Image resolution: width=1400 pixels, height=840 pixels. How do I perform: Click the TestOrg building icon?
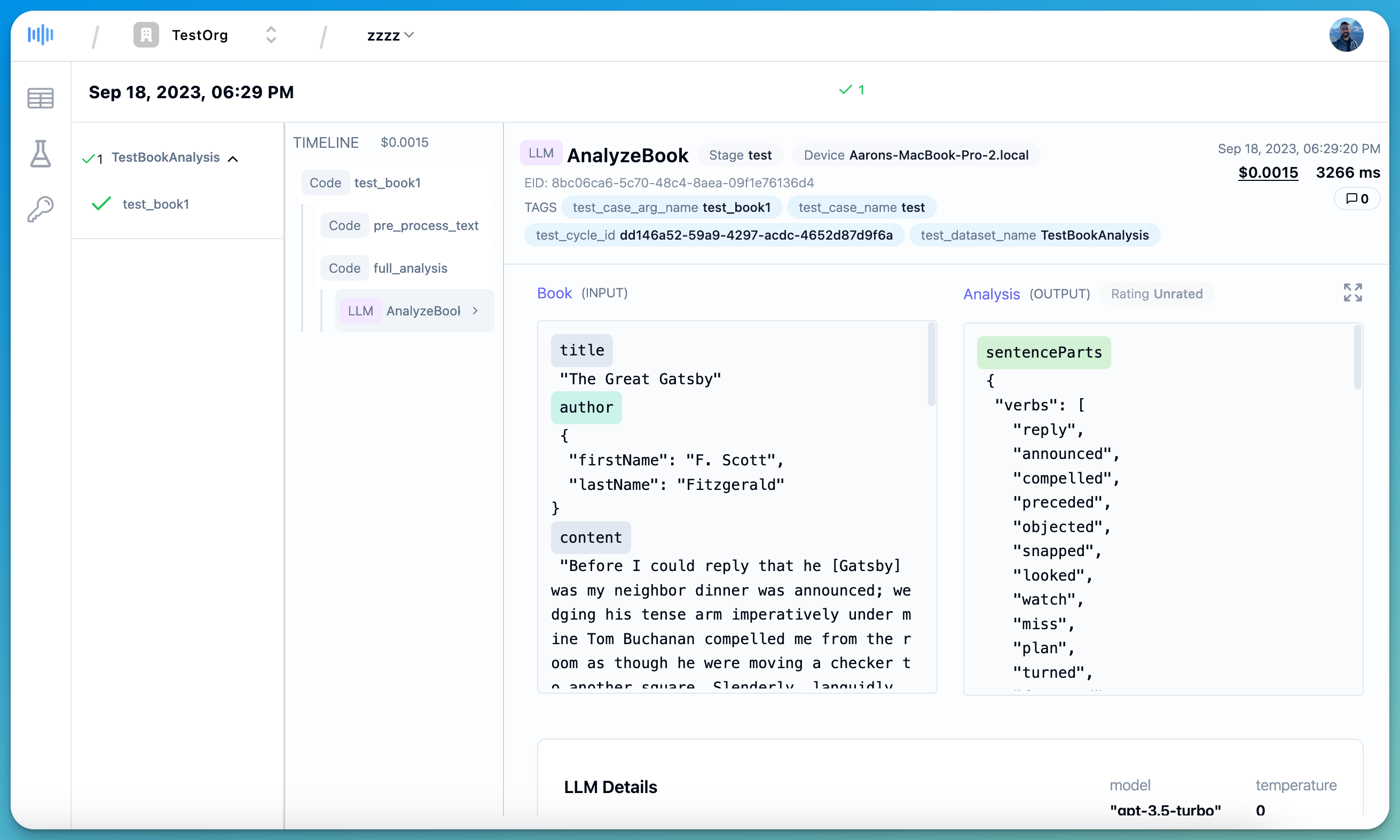pyautogui.click(x=146, y=35)
